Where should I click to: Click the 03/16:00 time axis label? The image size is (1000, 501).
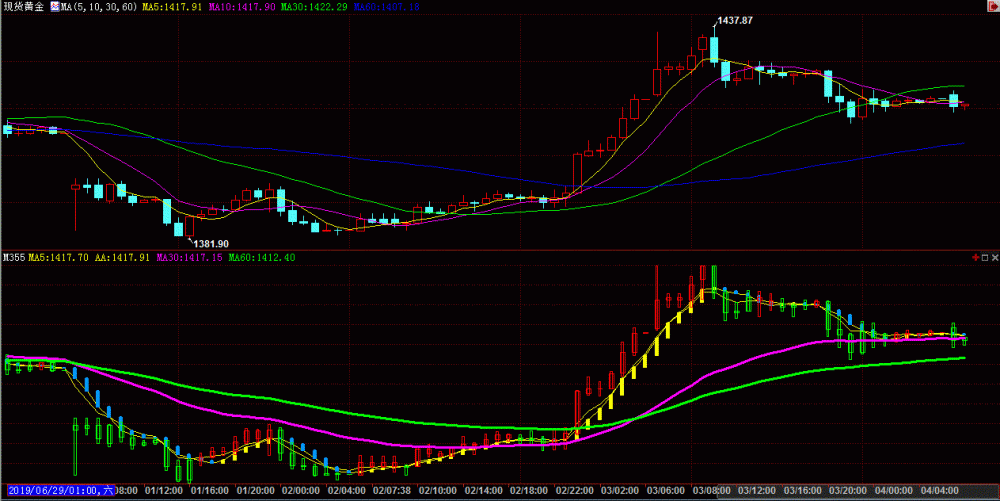coord(802,491)
